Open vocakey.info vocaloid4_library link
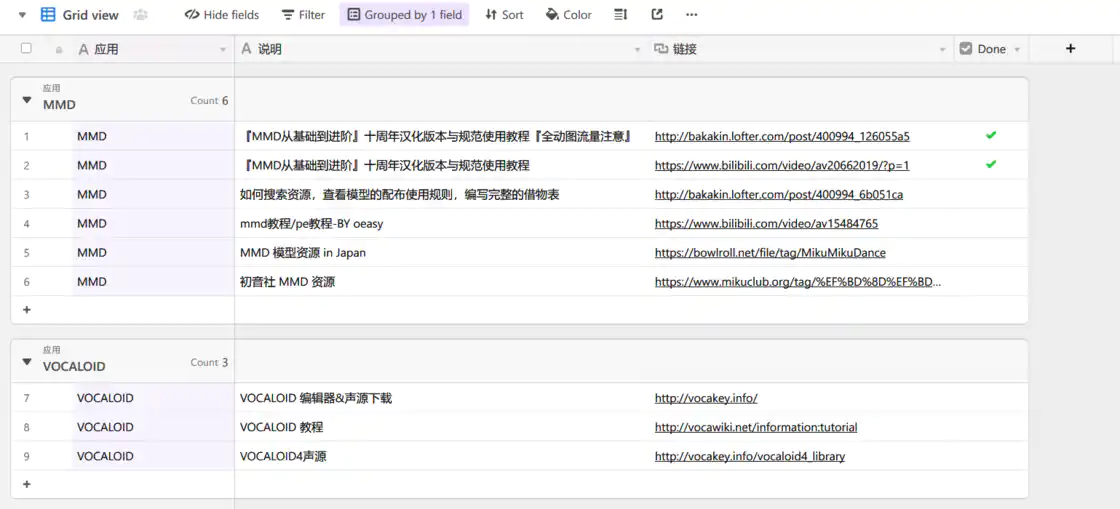This screenshot has width=1120, height=509. pos(750,457)
